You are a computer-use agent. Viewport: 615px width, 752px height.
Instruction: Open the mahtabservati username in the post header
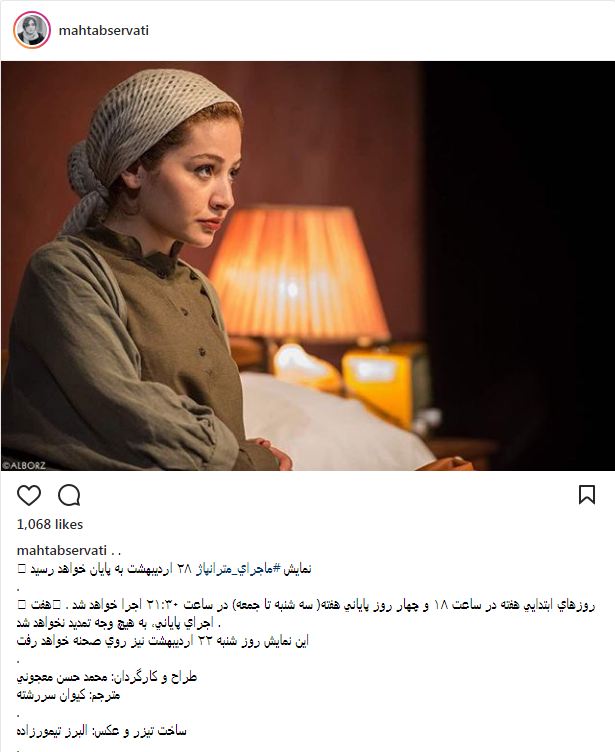point(104,30)
